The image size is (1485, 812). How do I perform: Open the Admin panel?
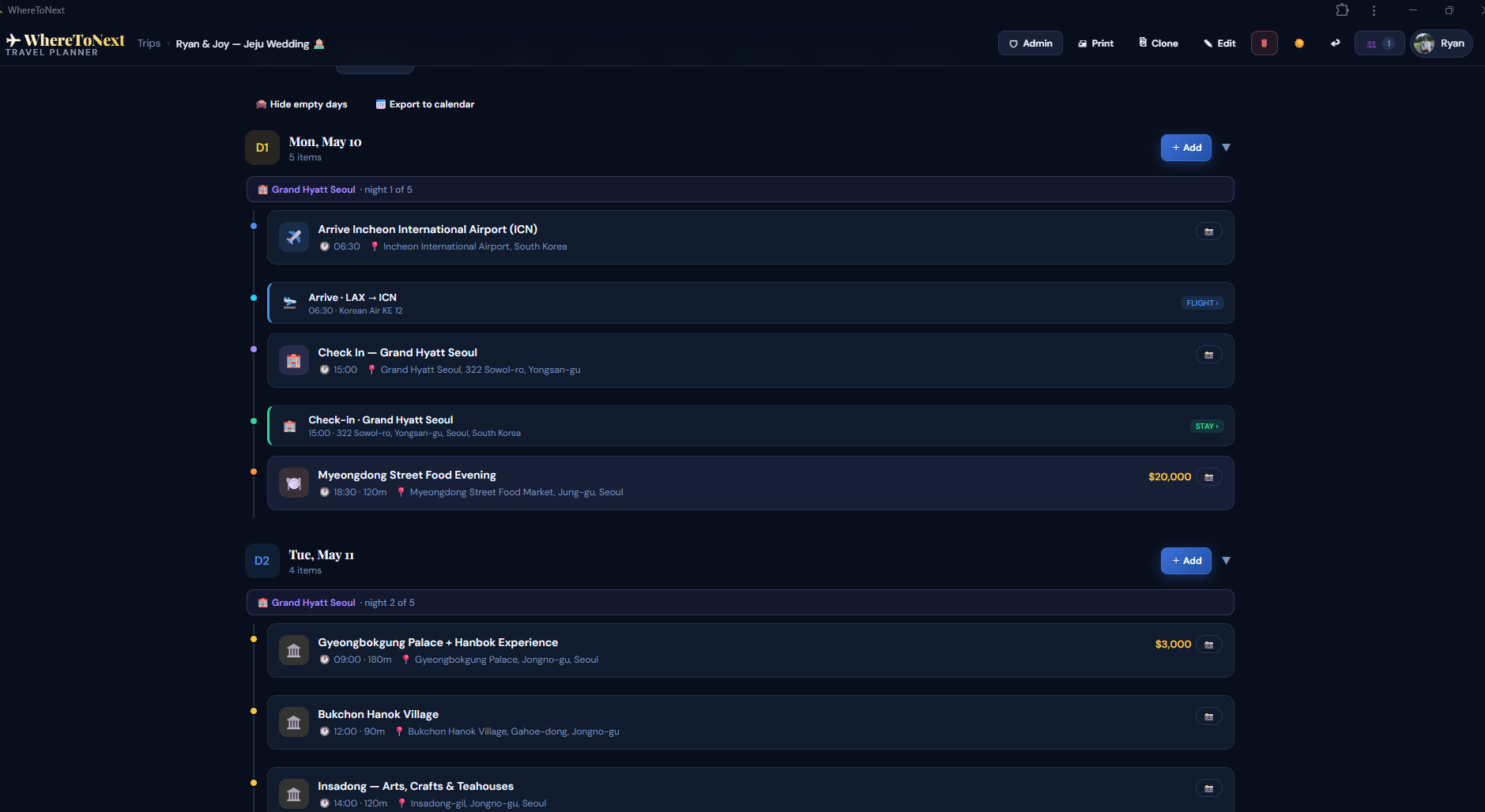(x=1030, y=43)
